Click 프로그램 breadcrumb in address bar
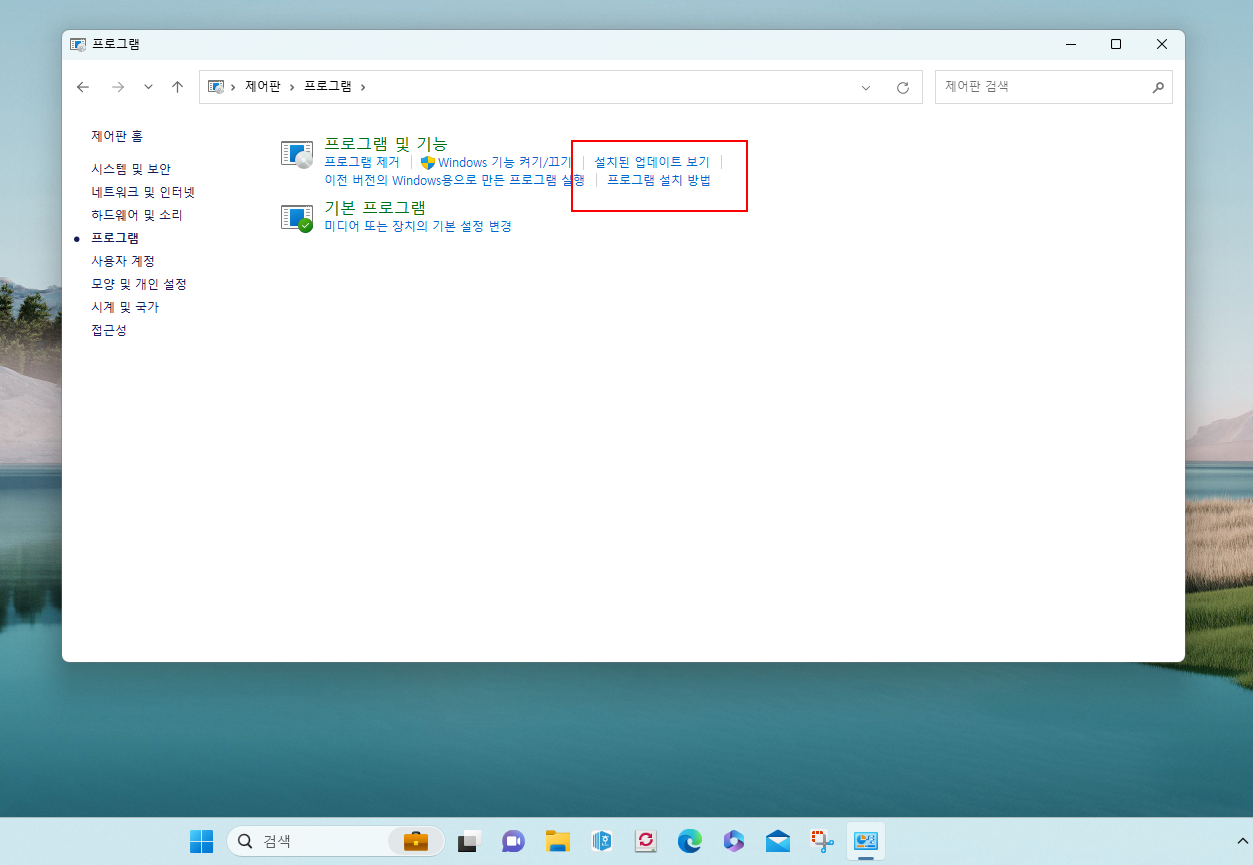The width and height of the screenshot is (1253, 865). pos(328,87)
